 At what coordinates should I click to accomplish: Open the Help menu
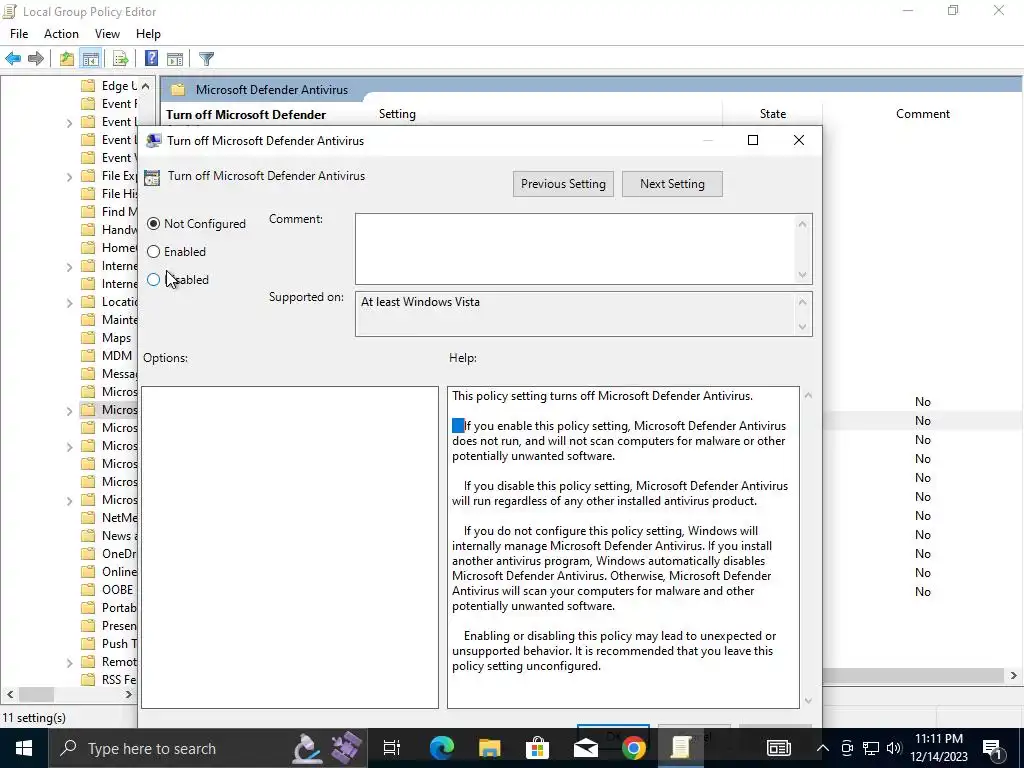click(148, 33)
